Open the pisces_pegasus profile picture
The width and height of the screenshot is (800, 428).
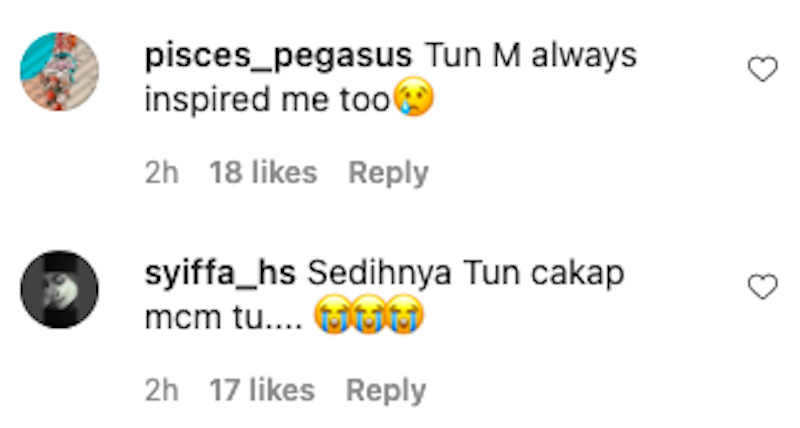coord(59,71)
